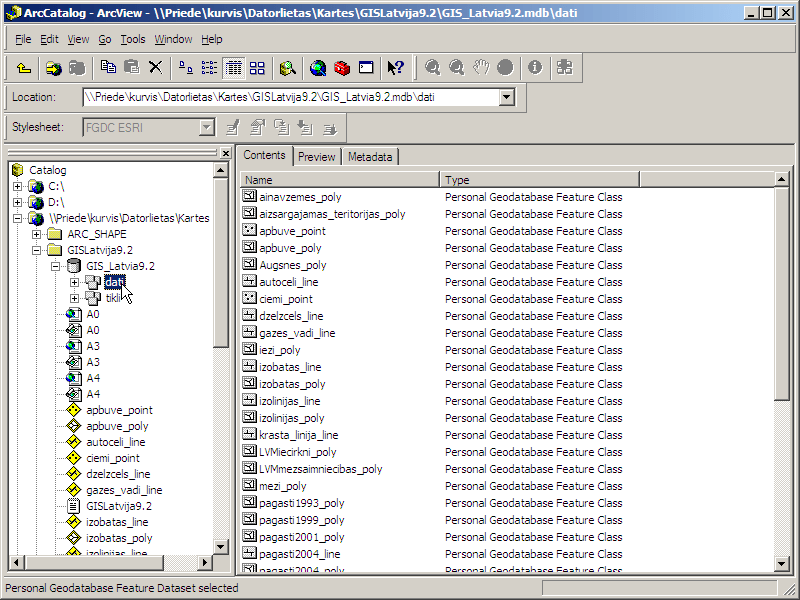Viewport: 800px width, 600px height.
Task: Click the Paste toolbar icon
Action: (x=132, y=67)
